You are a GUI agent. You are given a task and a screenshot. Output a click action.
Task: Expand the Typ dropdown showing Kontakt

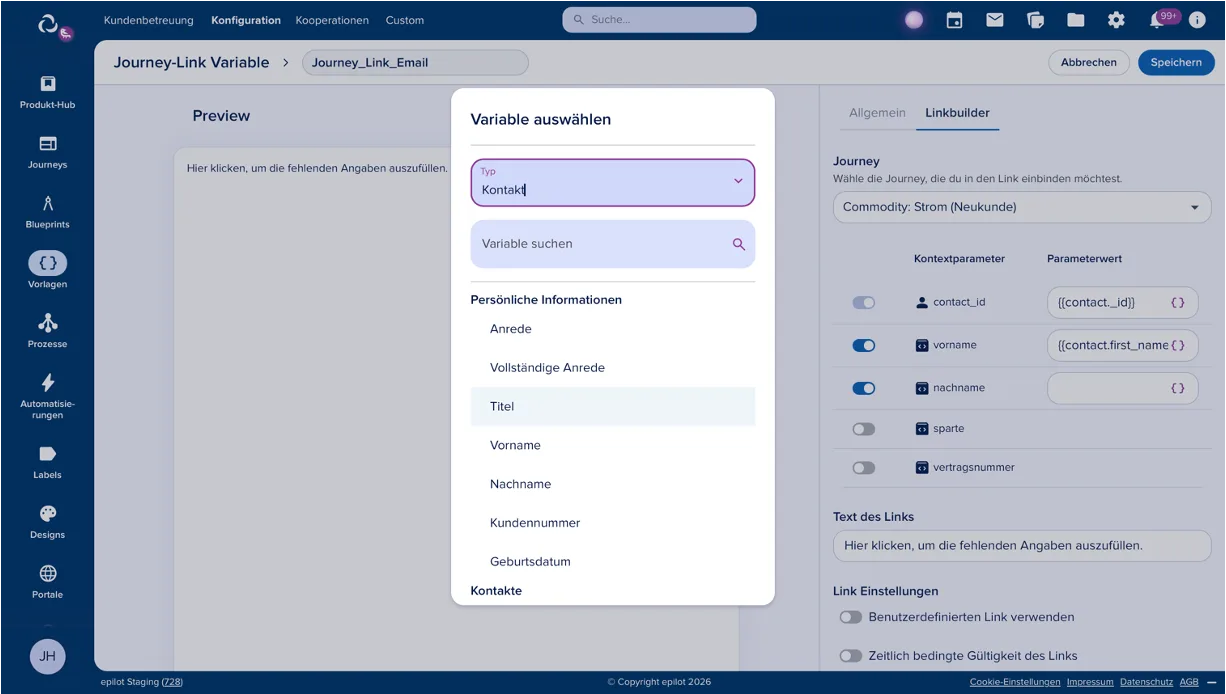pyautogui.click(x=613, y=183)
